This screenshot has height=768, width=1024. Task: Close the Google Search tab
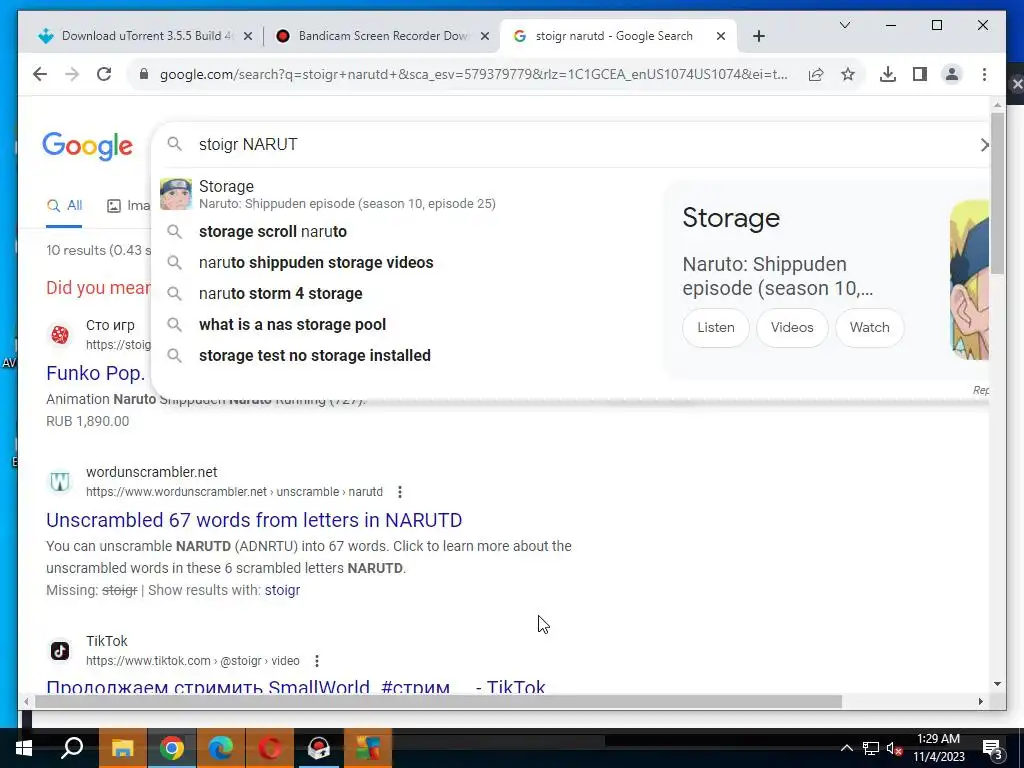click(721, 37)
